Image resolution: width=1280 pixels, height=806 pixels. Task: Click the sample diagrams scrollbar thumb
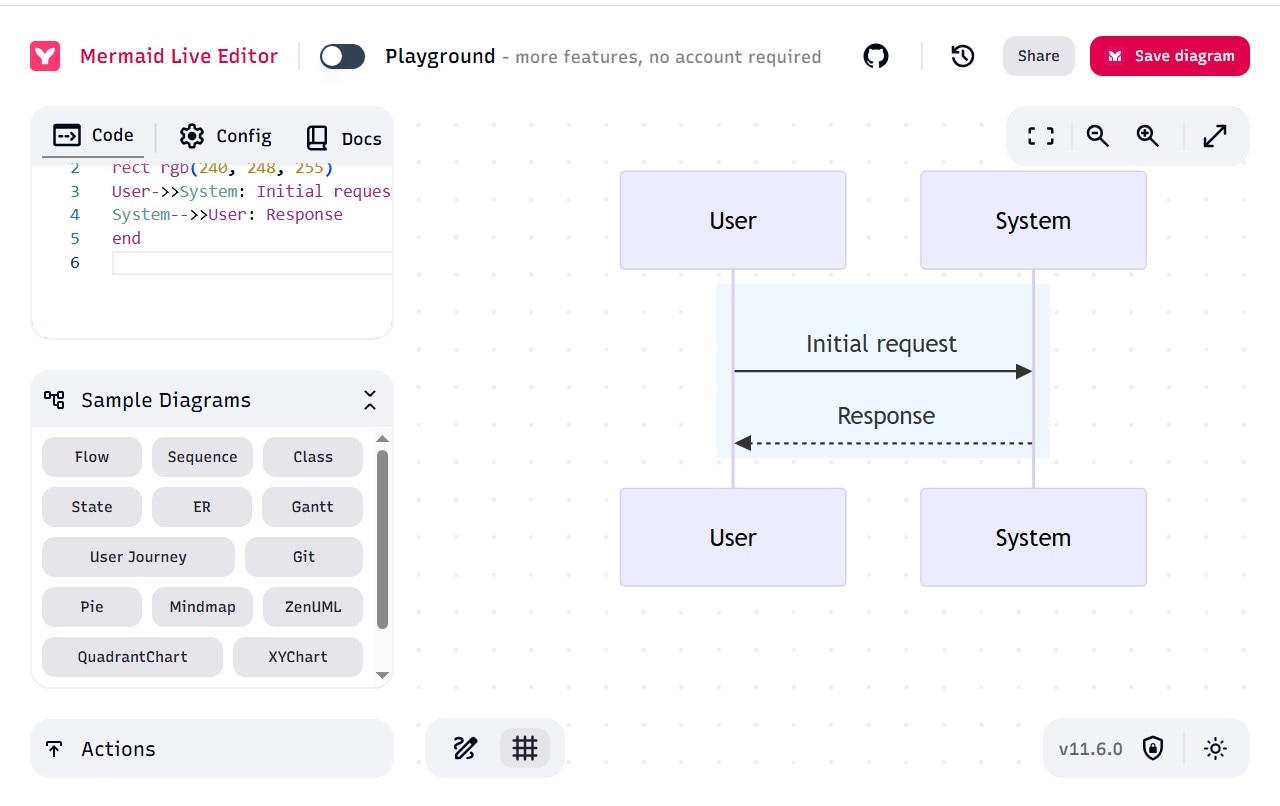[382, 539]
